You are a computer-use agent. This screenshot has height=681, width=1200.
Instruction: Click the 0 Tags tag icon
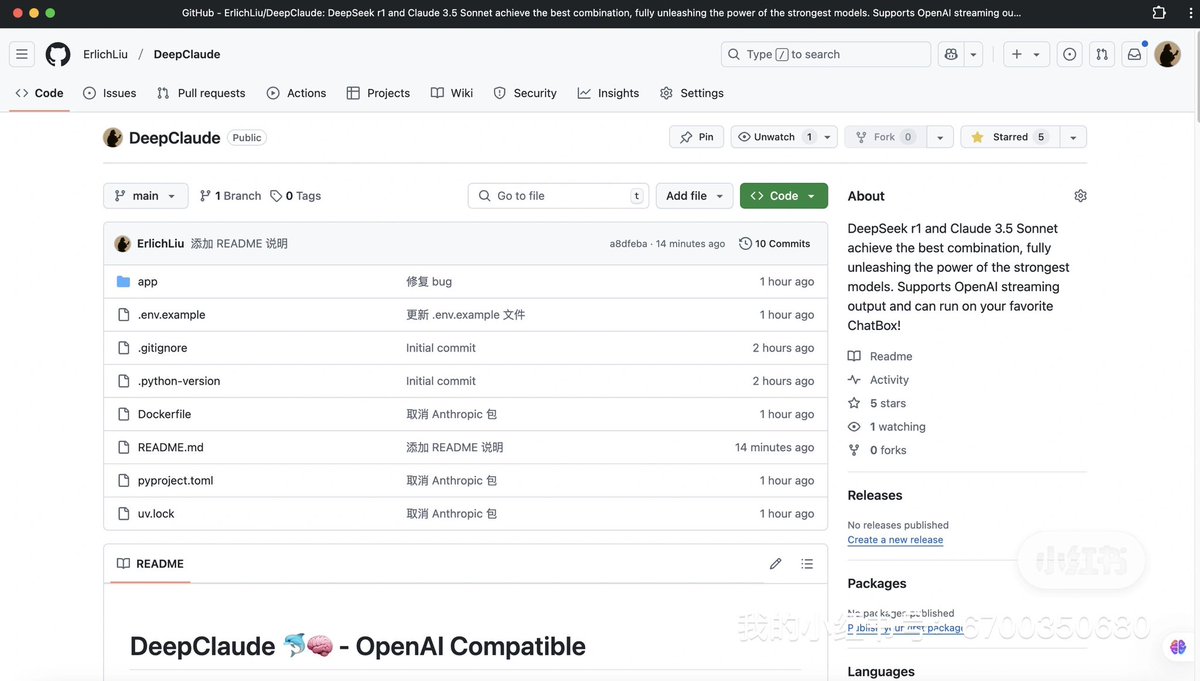[x=276, y=196]
